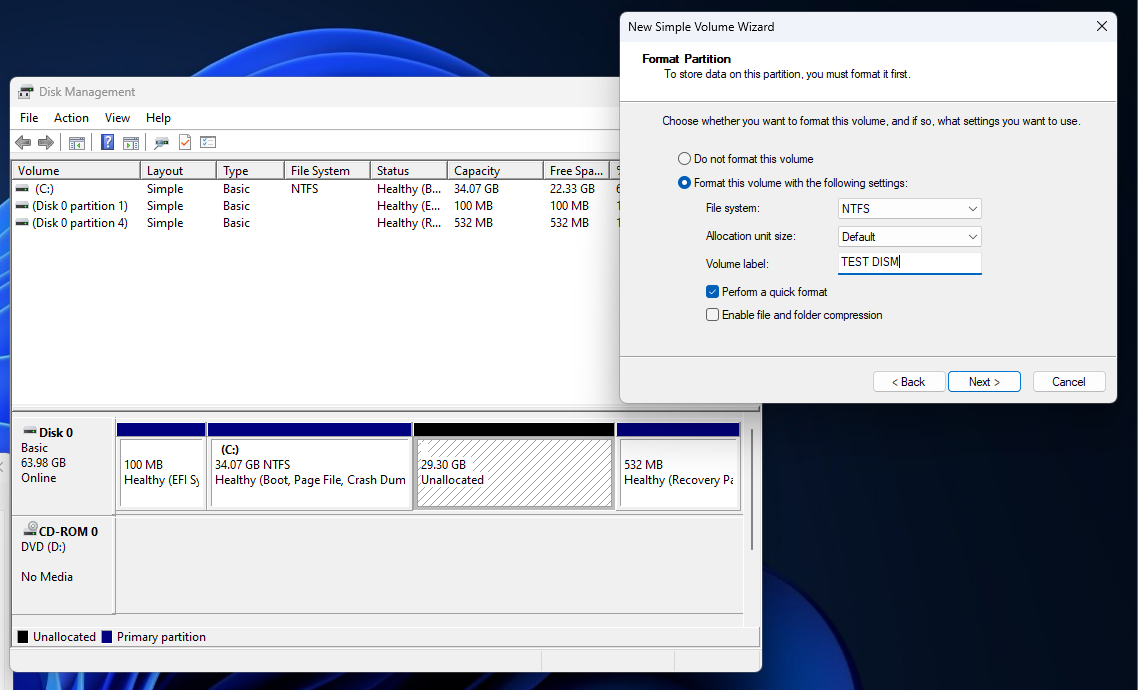The image size is (1138, 690).
Task: Sort by the Volume column header
Action: pyautogui.click(x=76, y=171)
